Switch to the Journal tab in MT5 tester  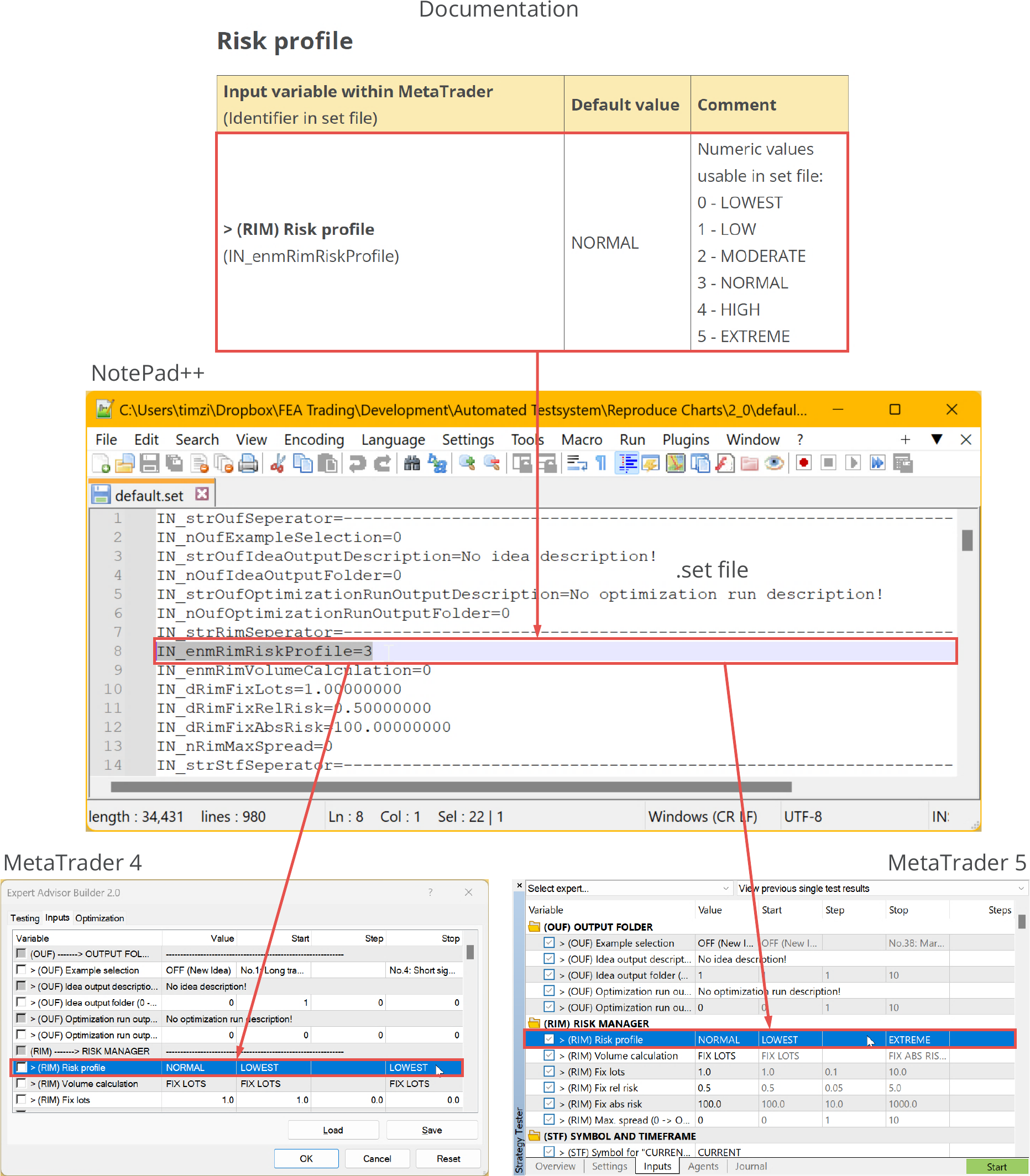[x=751, y=1166]
